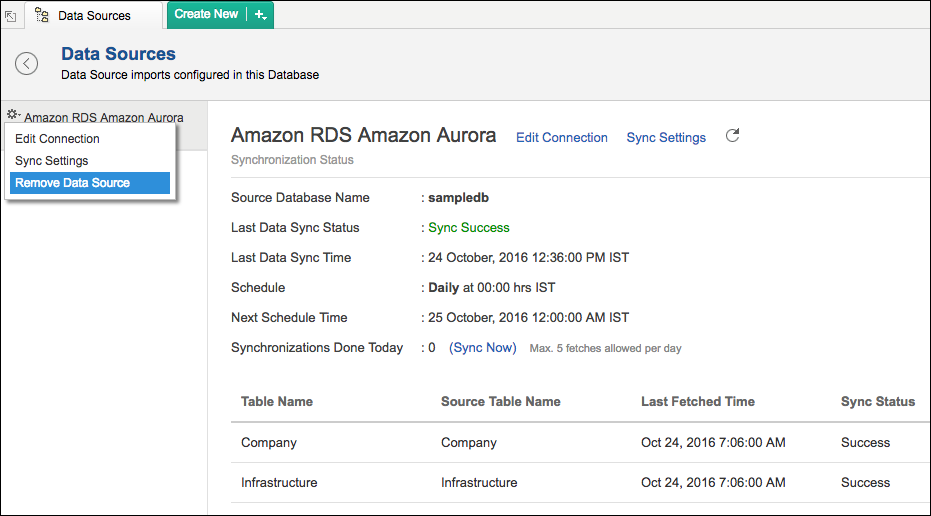Open the Sync Settings link in header
The width and height of the screenshot is (931, 516).
click(x=666, y=138)
